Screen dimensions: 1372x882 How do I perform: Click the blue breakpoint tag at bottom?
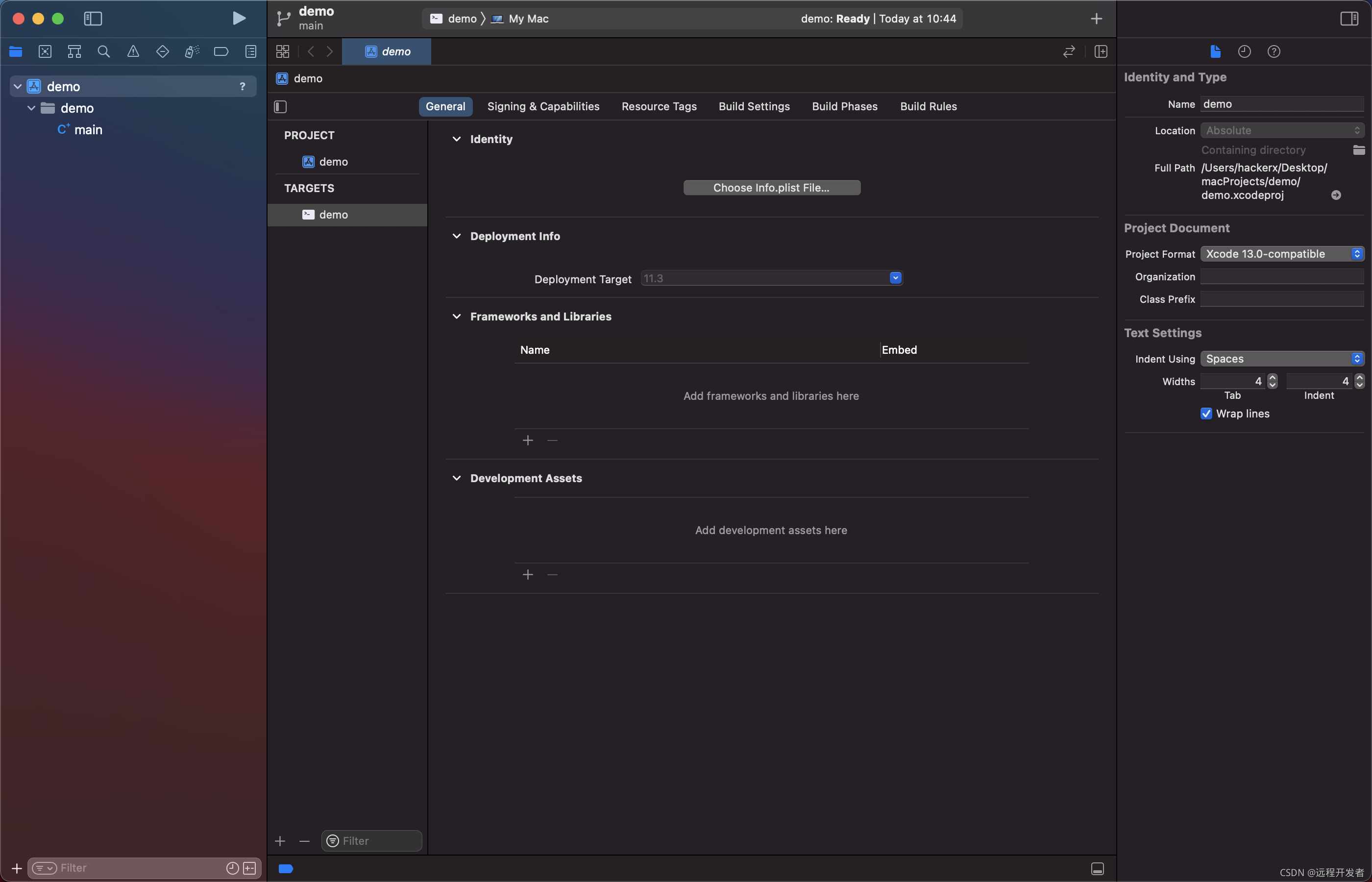(x=286, y=869)
